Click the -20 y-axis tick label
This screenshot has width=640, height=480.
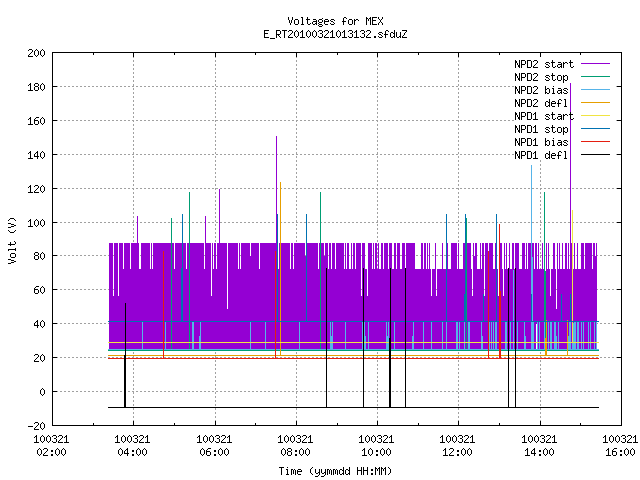click(x=36, y=426)
